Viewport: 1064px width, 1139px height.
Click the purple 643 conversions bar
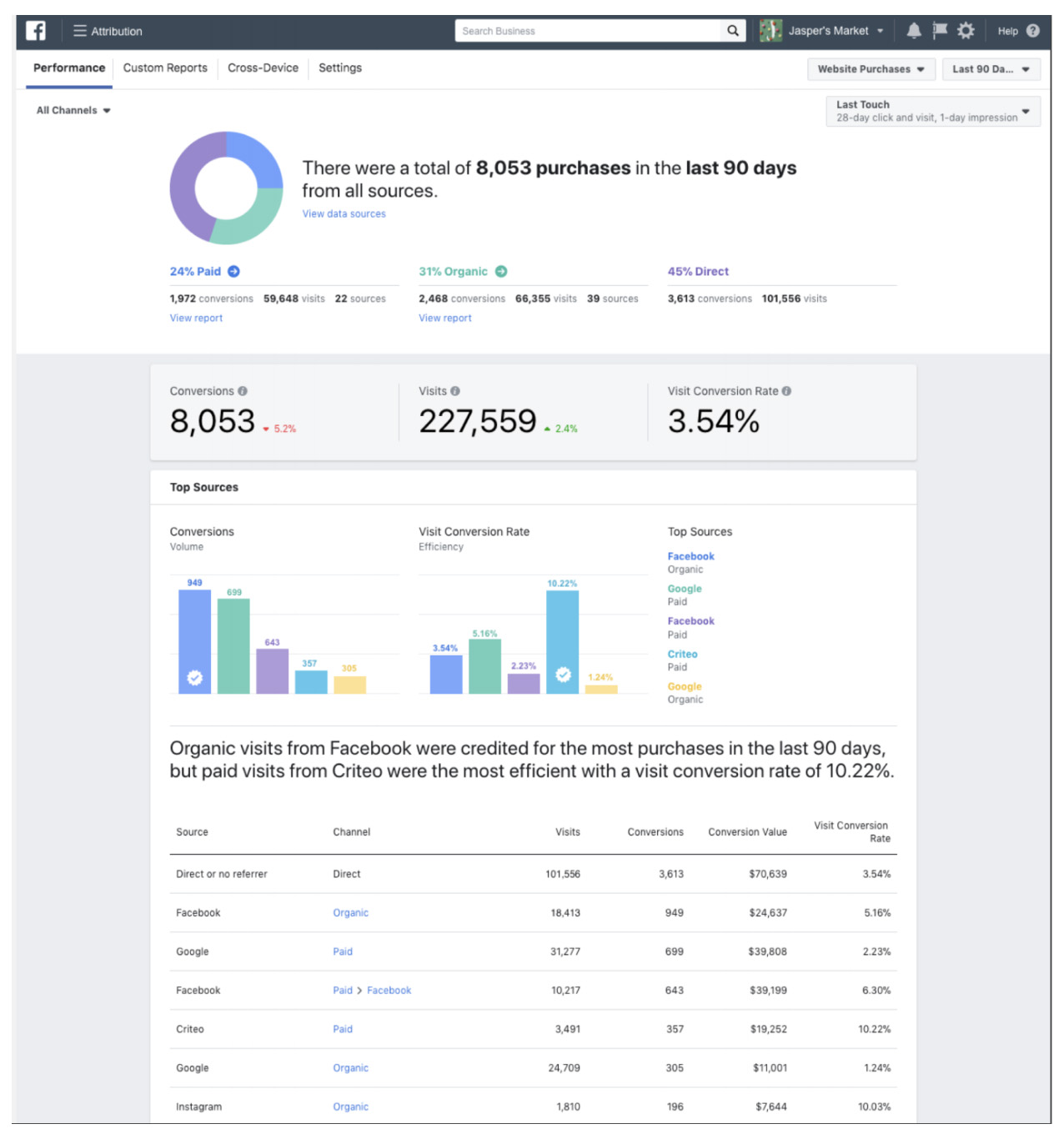point(272,670)
